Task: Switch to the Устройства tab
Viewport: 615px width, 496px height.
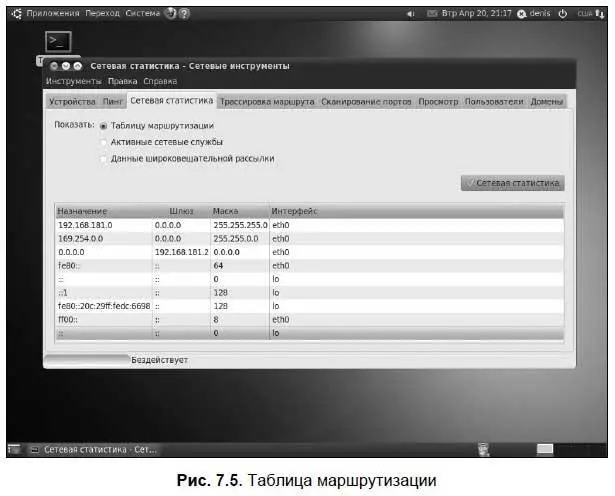Action: coord(72,102)
